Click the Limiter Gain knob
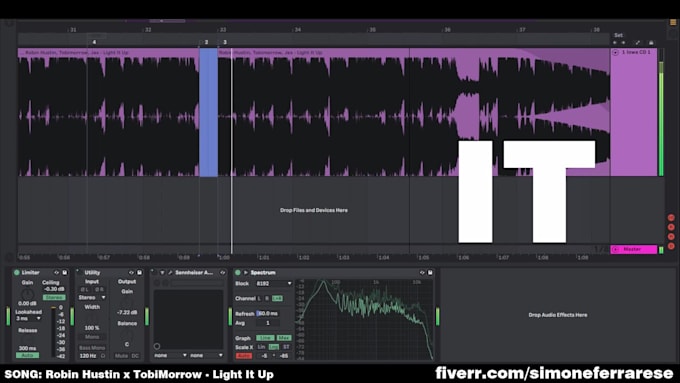Viewport: 680px width, 383px height. click(27, 294)
